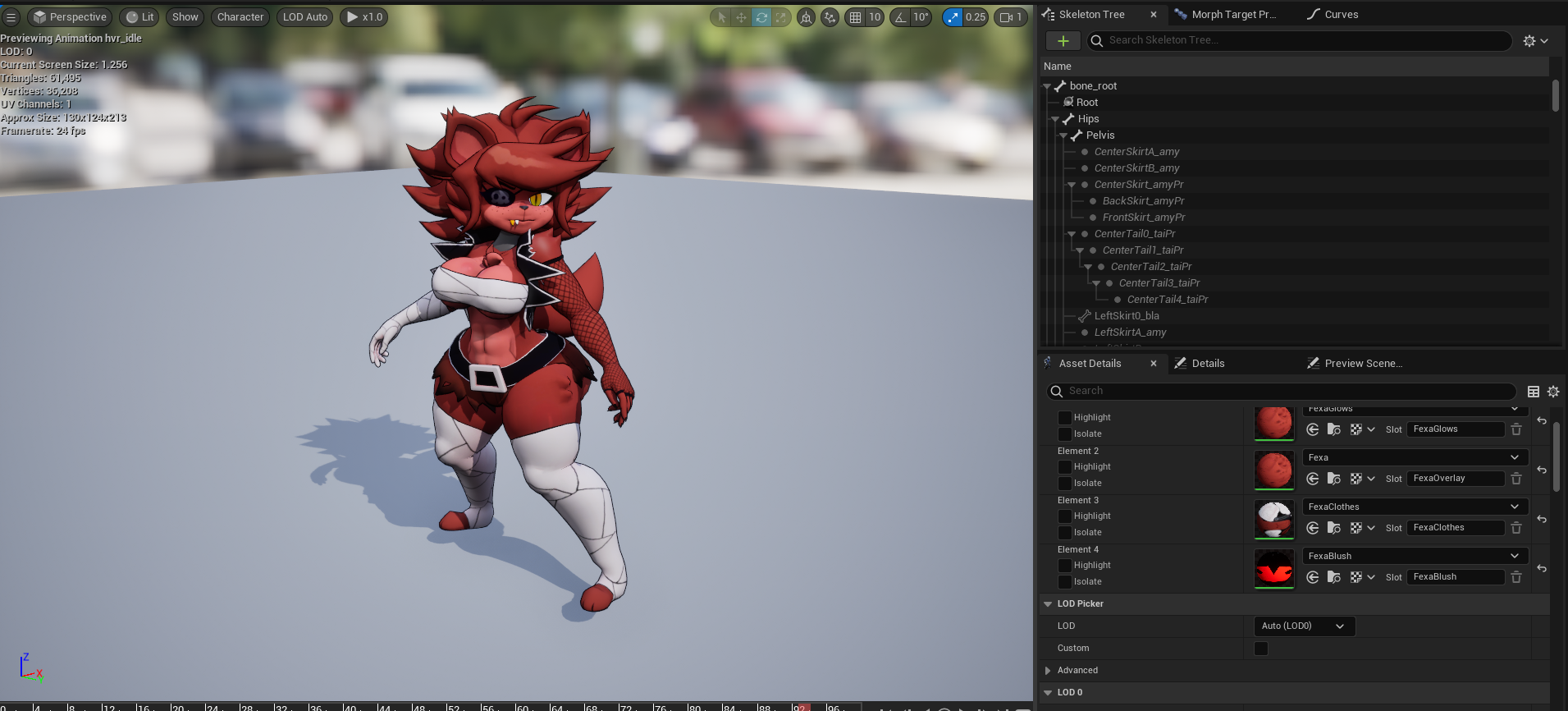Browse to FexaGlows material in Content Browser
The height and width of the screenshot is (711, 1568).
click(1334, 429)
